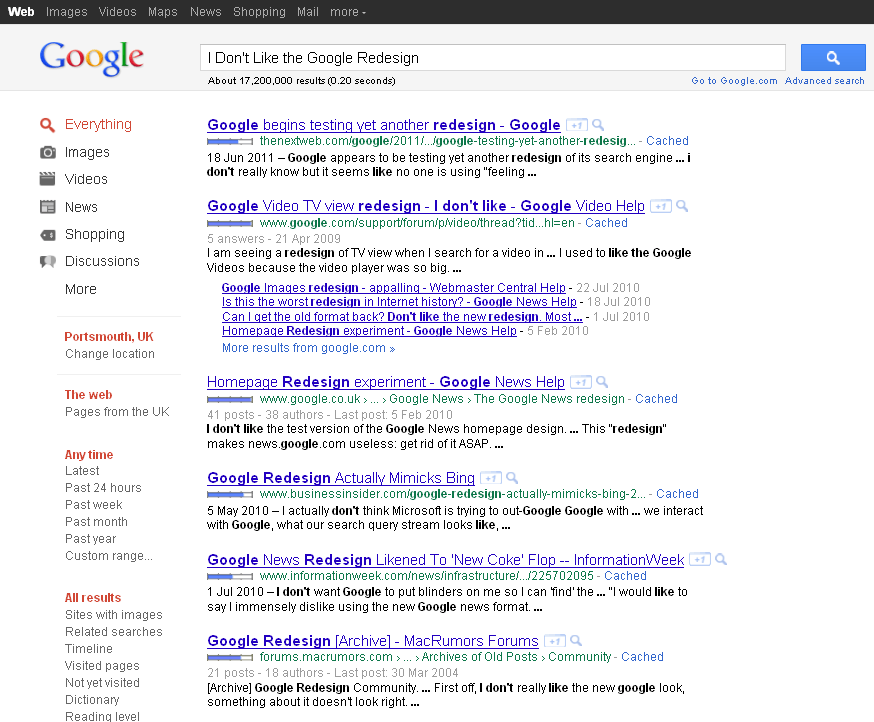874x722 pixels.
Task: Open 'Homepage Redesign experiment - Google News Help' main result
Action: pos(386,382)
